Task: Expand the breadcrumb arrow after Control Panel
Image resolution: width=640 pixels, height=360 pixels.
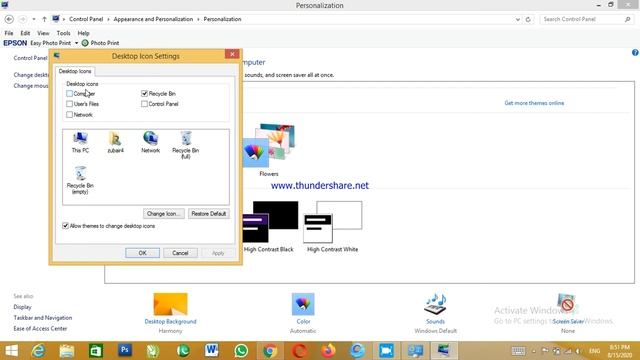Action: pyautogui.click(x=108, y=19)
